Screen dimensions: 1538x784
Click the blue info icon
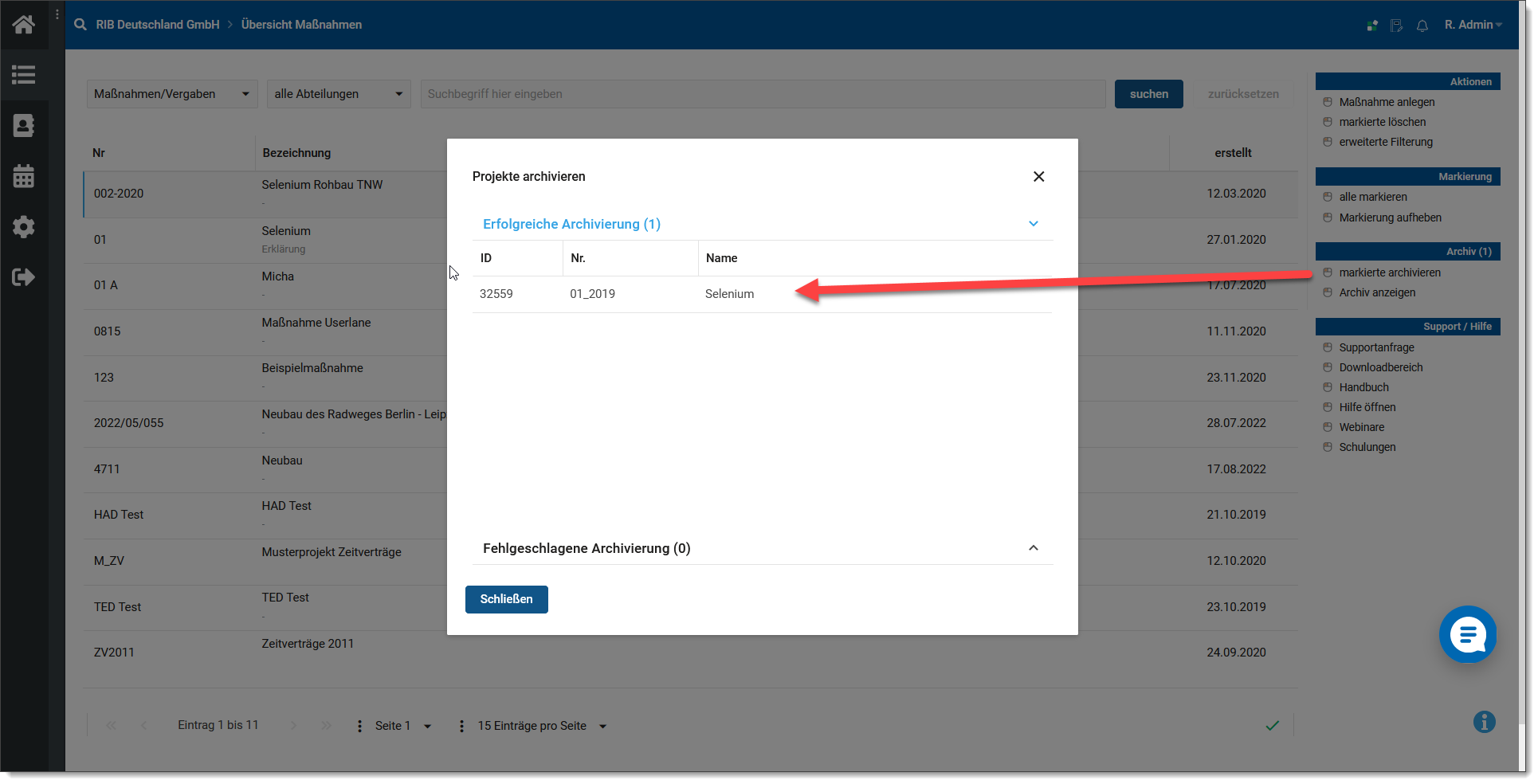tap(1485, 722)
